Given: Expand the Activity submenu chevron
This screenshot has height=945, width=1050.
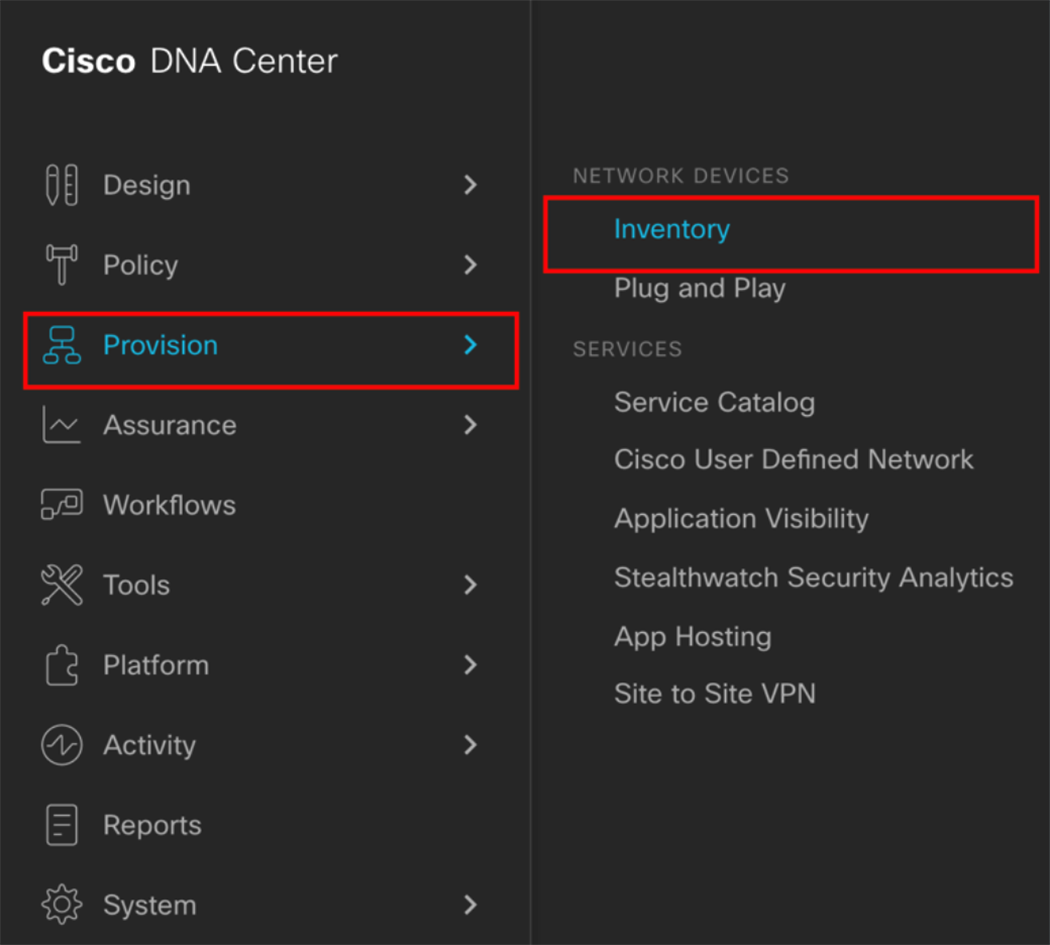Looking at the screenshot, I should click(x=471, y=745).
